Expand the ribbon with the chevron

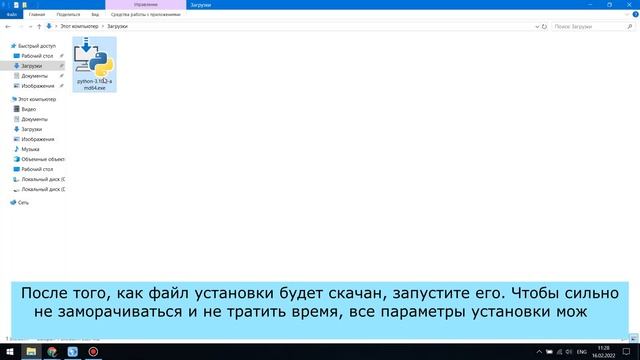pyautogui.click(x=627, y=14)
